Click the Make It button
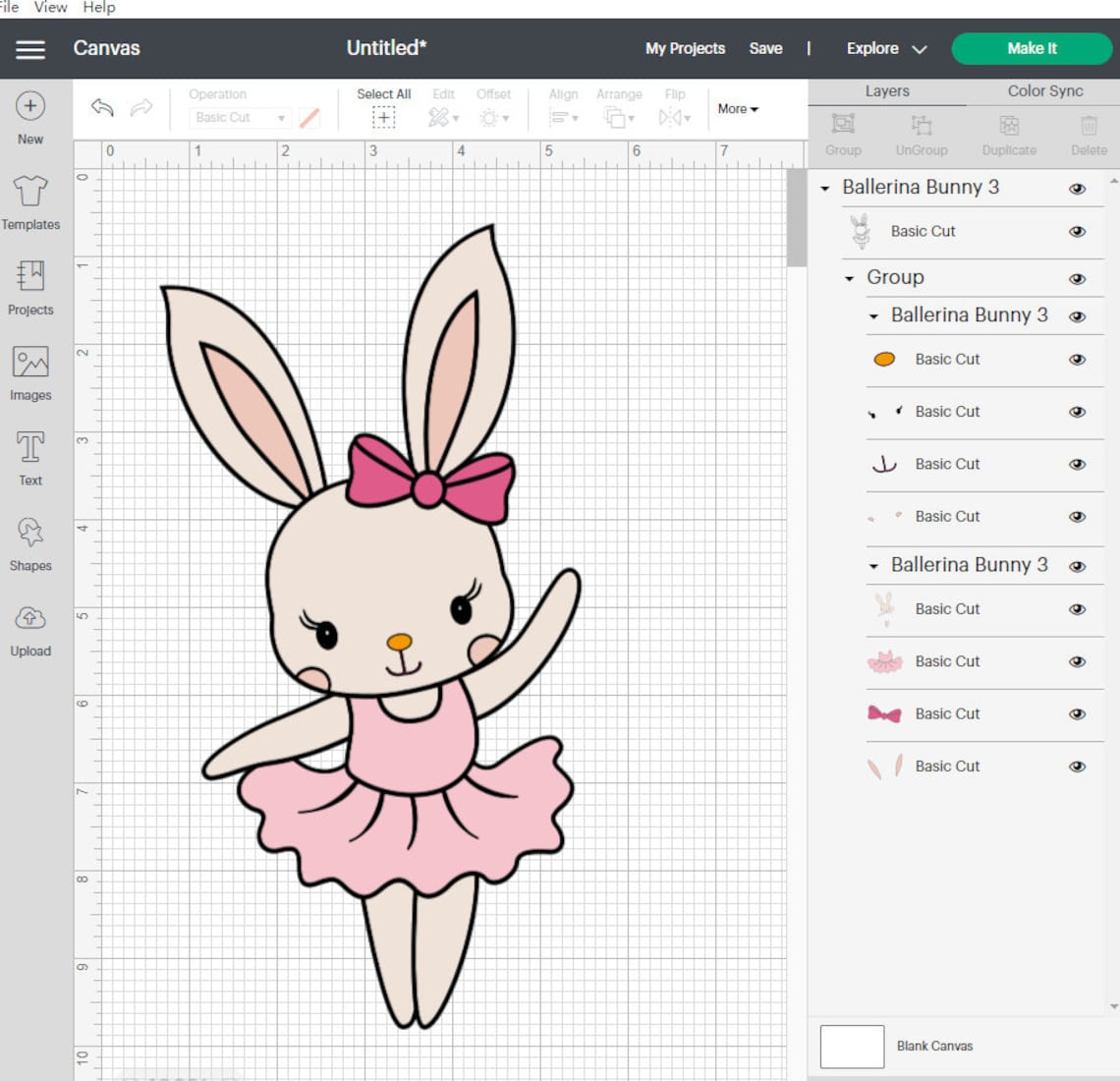1120x1081 pixels. 1032,48
